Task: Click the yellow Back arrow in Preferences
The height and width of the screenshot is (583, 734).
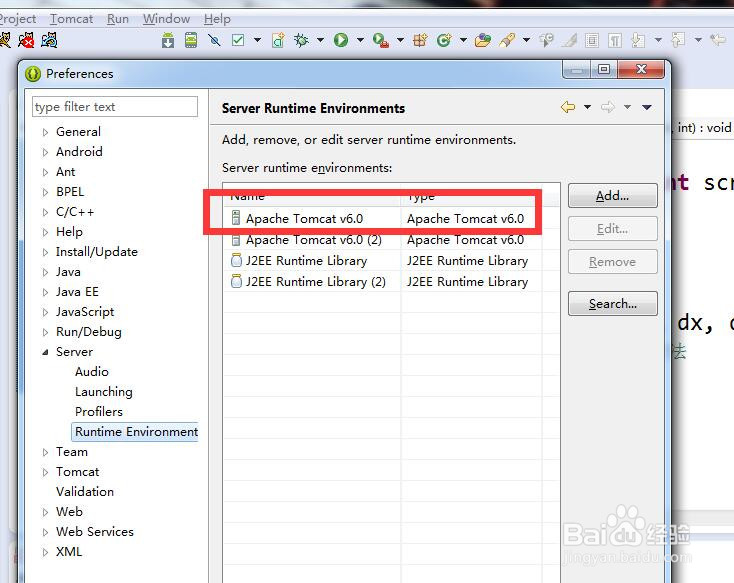Action: [568, 107]
